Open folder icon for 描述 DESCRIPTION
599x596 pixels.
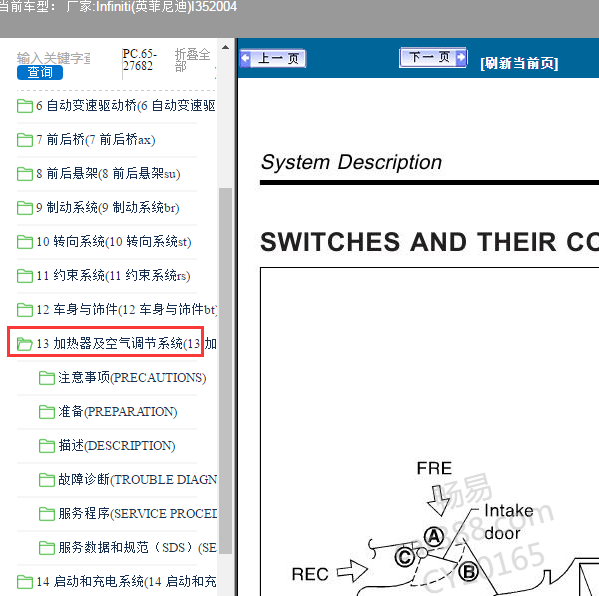click(47, 446)
